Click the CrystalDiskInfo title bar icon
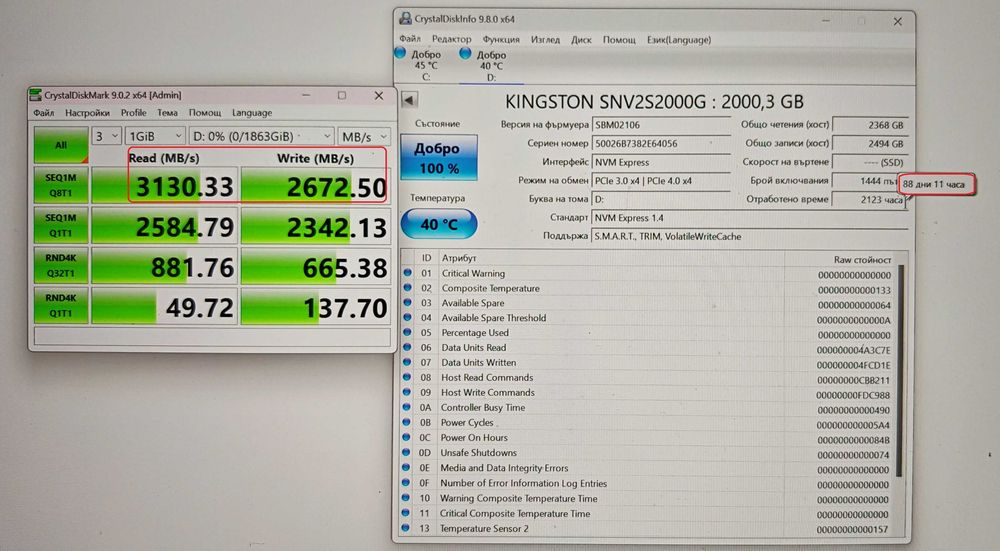 point(406,19)
